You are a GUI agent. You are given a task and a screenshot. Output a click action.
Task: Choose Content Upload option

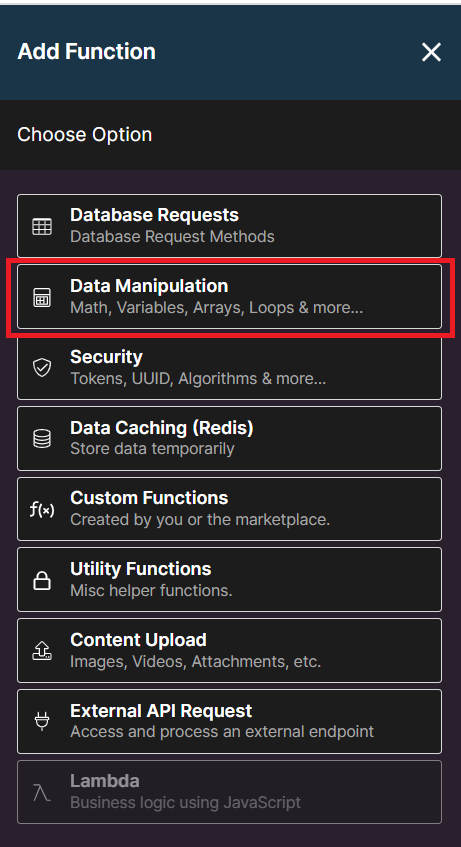pos(230,650)
